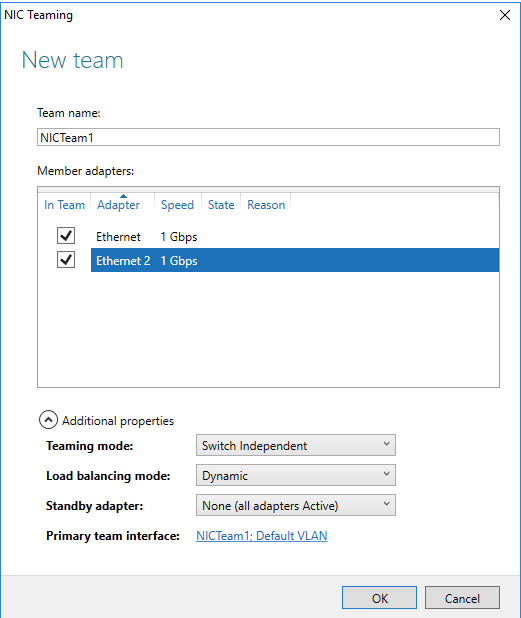Select the highlighted Ethernet 2 row
Screen dimensions: 521x618
[295, 260]
